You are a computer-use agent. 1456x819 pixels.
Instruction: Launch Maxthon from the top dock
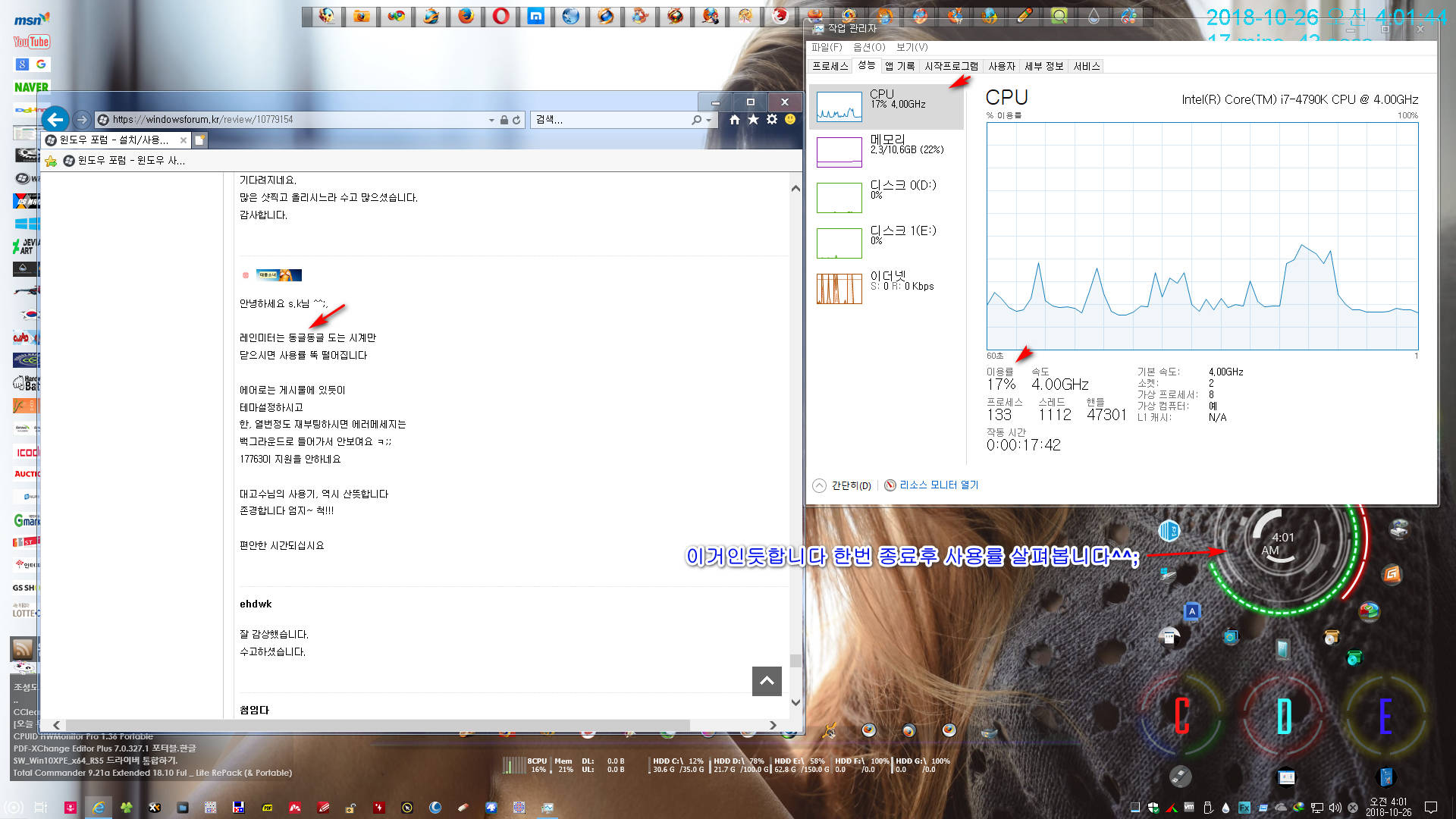[536, 16]
